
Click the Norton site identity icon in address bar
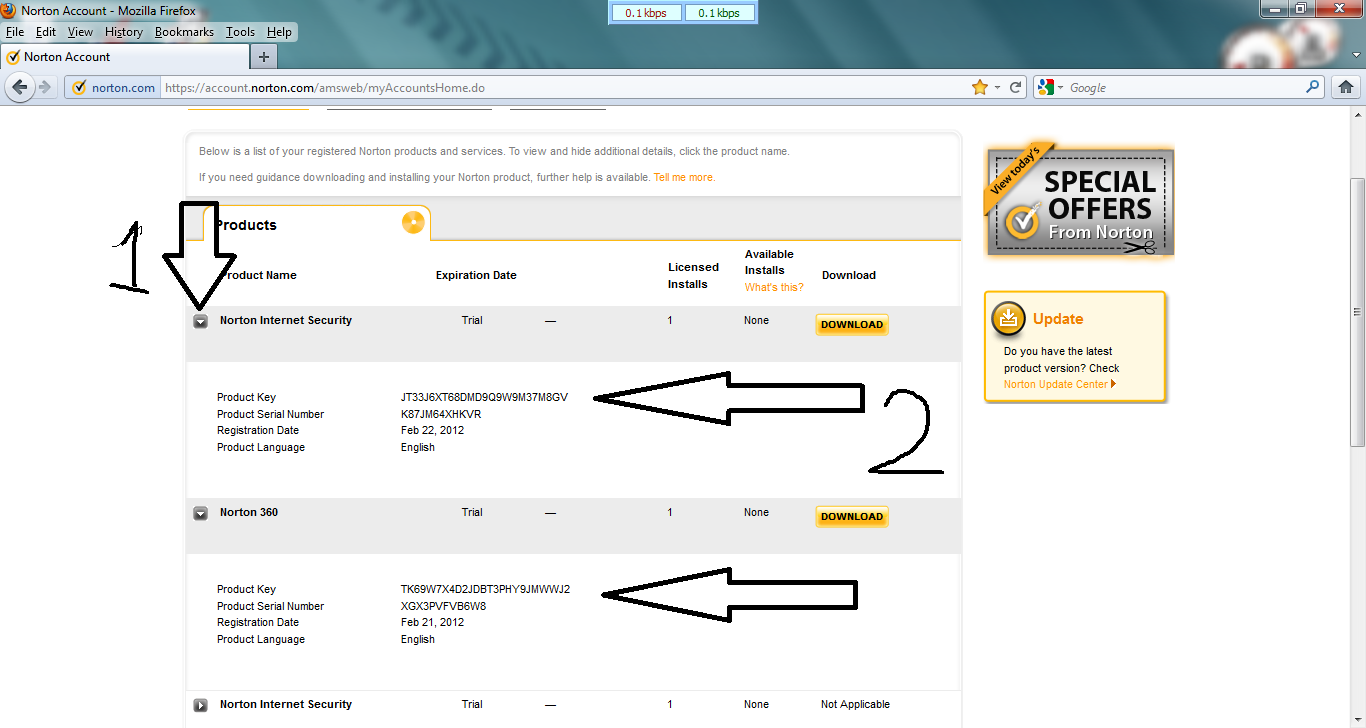pos(78,87)
